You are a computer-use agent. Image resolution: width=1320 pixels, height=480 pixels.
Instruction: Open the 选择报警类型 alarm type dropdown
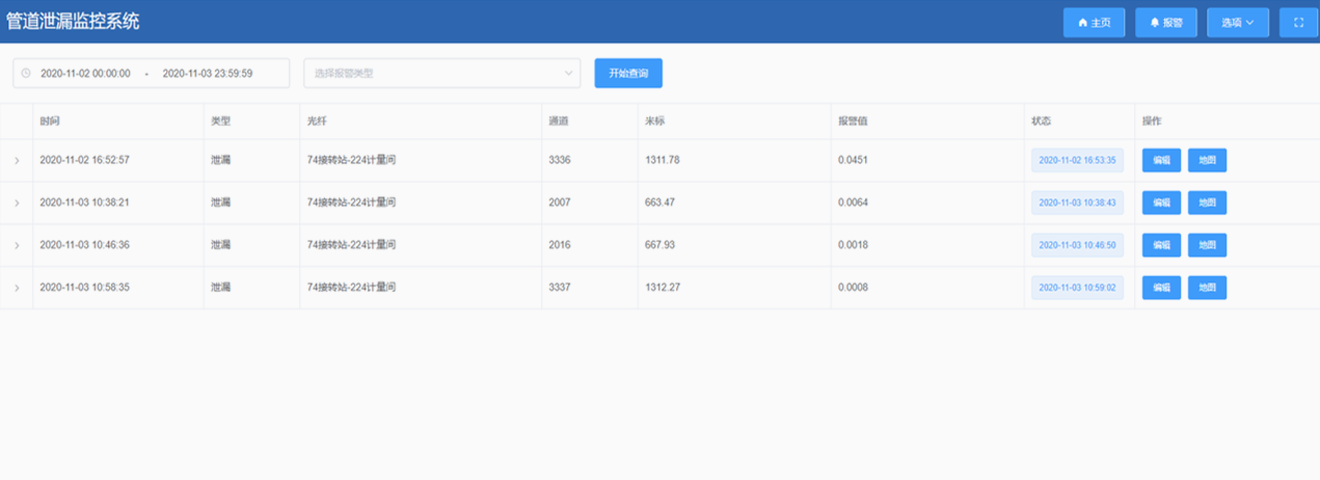441,73
